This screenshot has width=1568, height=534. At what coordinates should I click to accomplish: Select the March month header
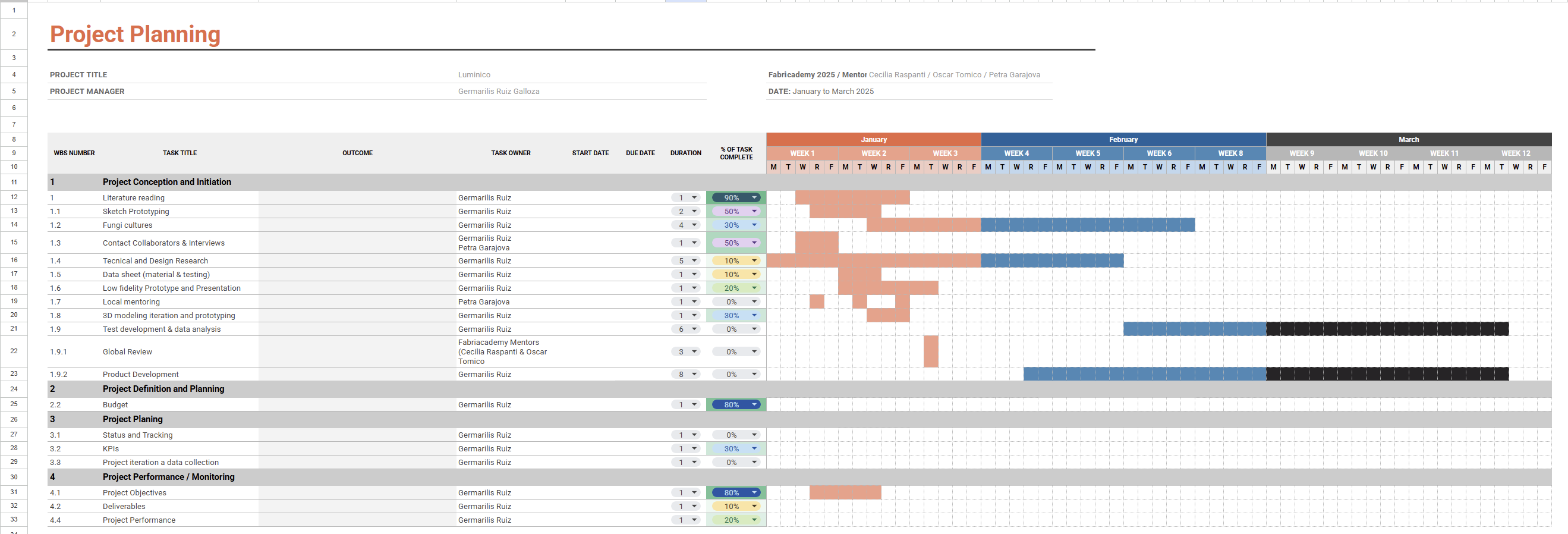coord(1409,139)
